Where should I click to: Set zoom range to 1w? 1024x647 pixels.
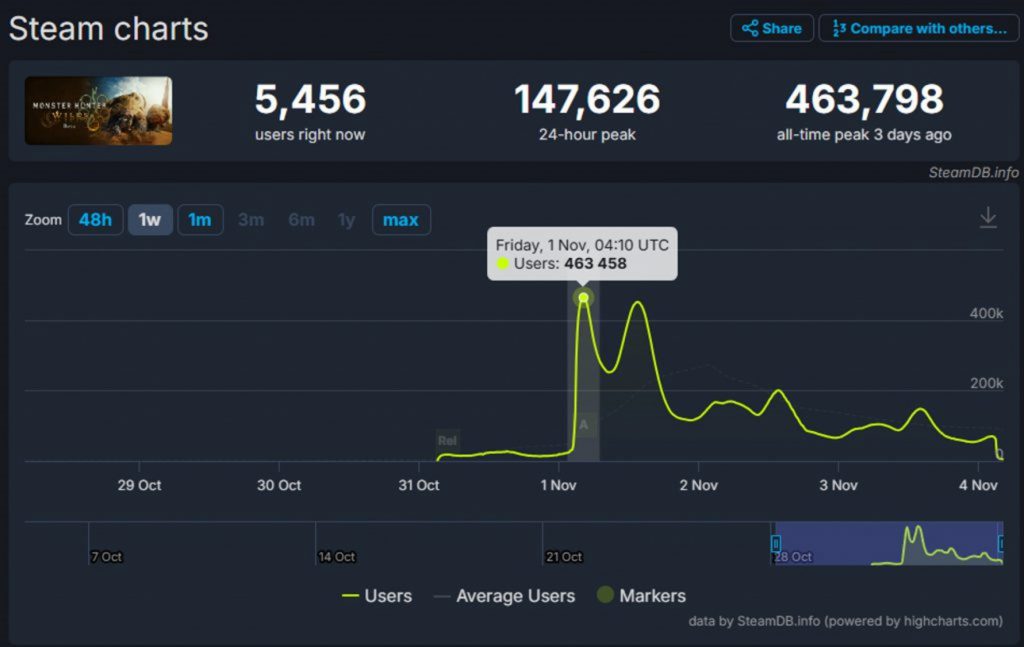pos(150,219)
